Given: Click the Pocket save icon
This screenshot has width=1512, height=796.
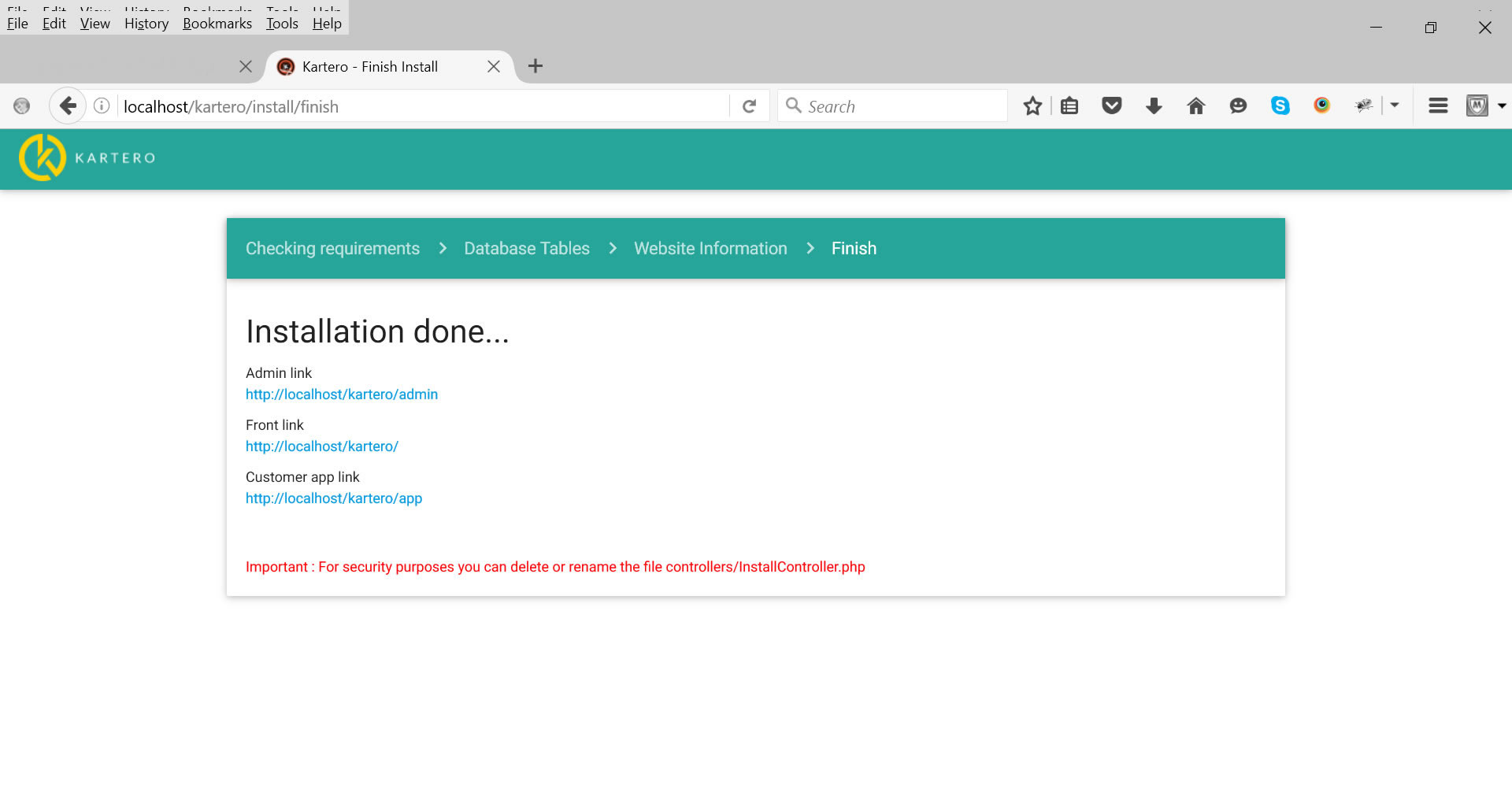Looking at the screenshot, I should pos(1111,106).
